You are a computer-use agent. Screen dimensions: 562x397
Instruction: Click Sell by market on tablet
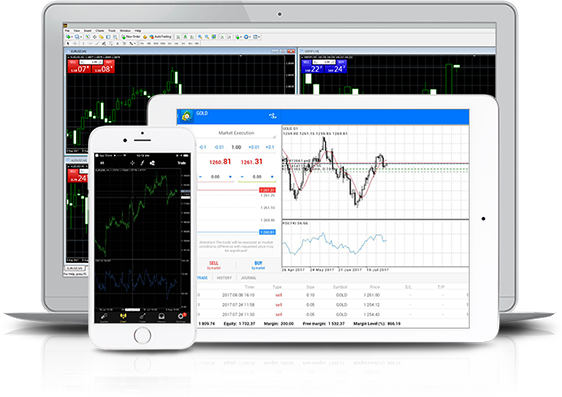click(x=214, y=265)
